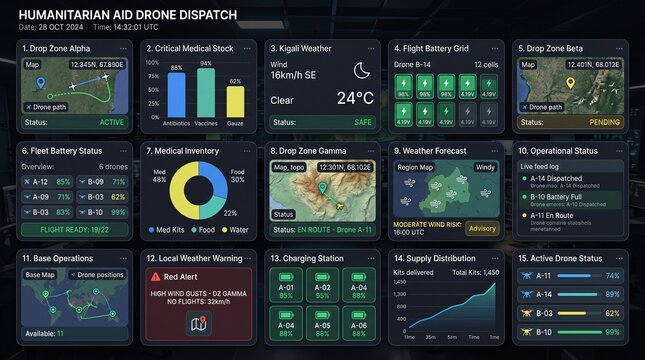Click the PENDING status bar in Drop Zone Beta
645x360 pixels.
pos(570,122)
